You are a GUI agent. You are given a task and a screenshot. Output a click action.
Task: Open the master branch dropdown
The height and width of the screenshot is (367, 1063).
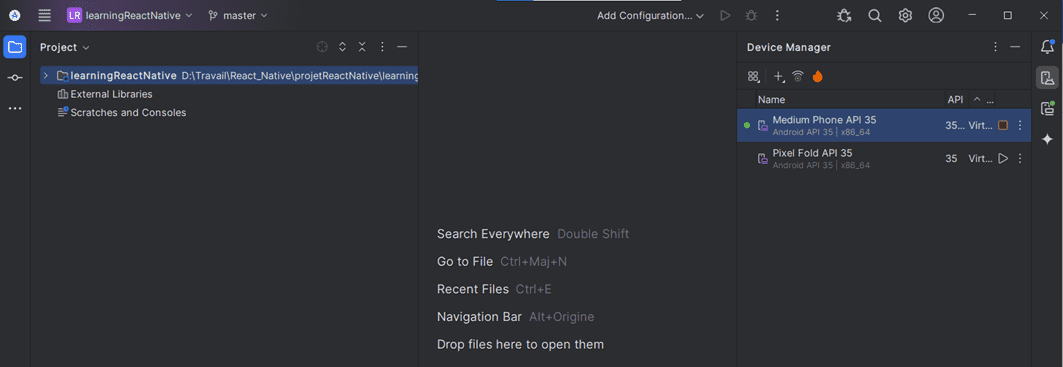[x=238, y=15]
